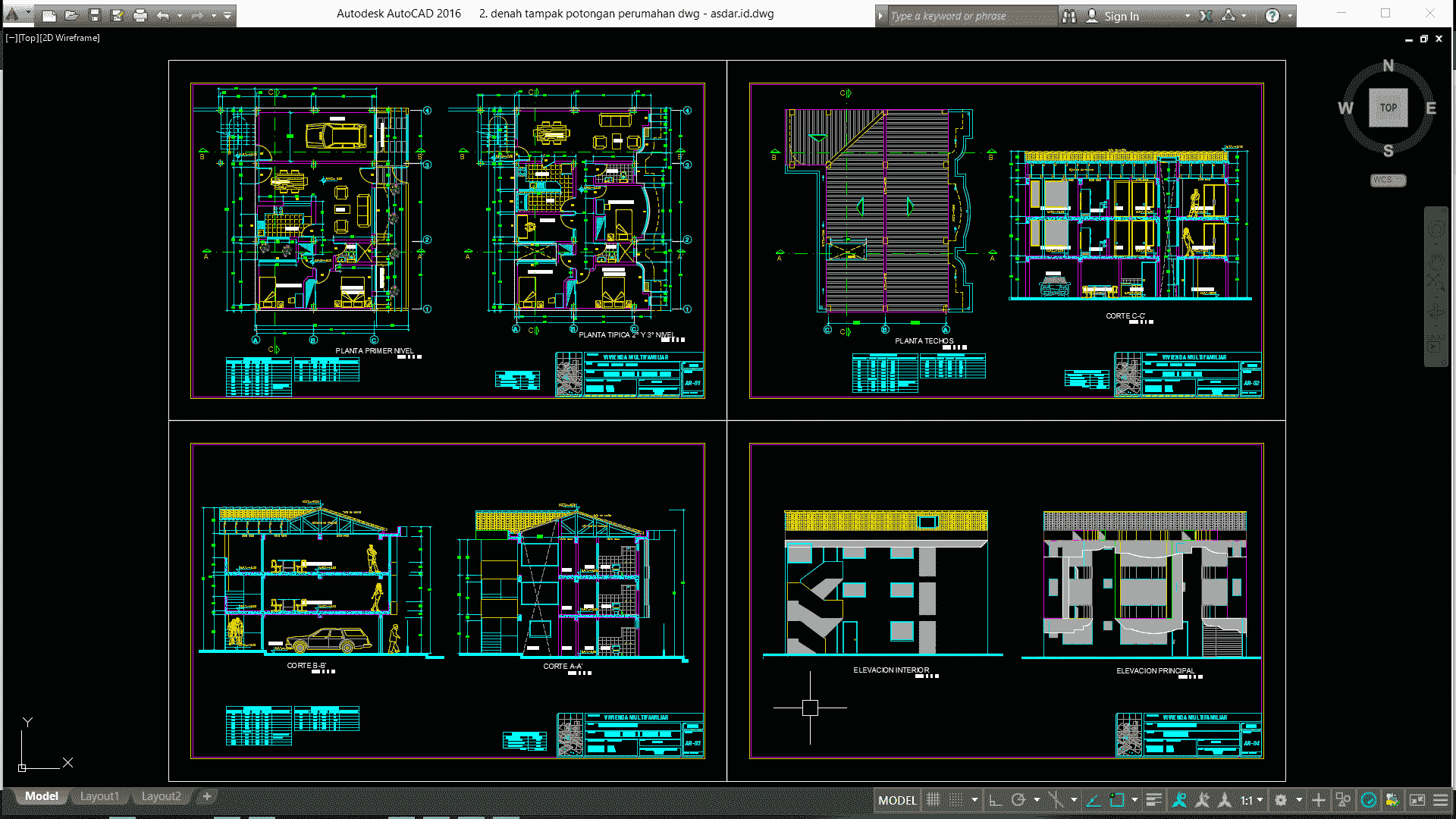1456x819 pixels.
Task: Click the Save icon in Quick Access
Action: (94, 15)
